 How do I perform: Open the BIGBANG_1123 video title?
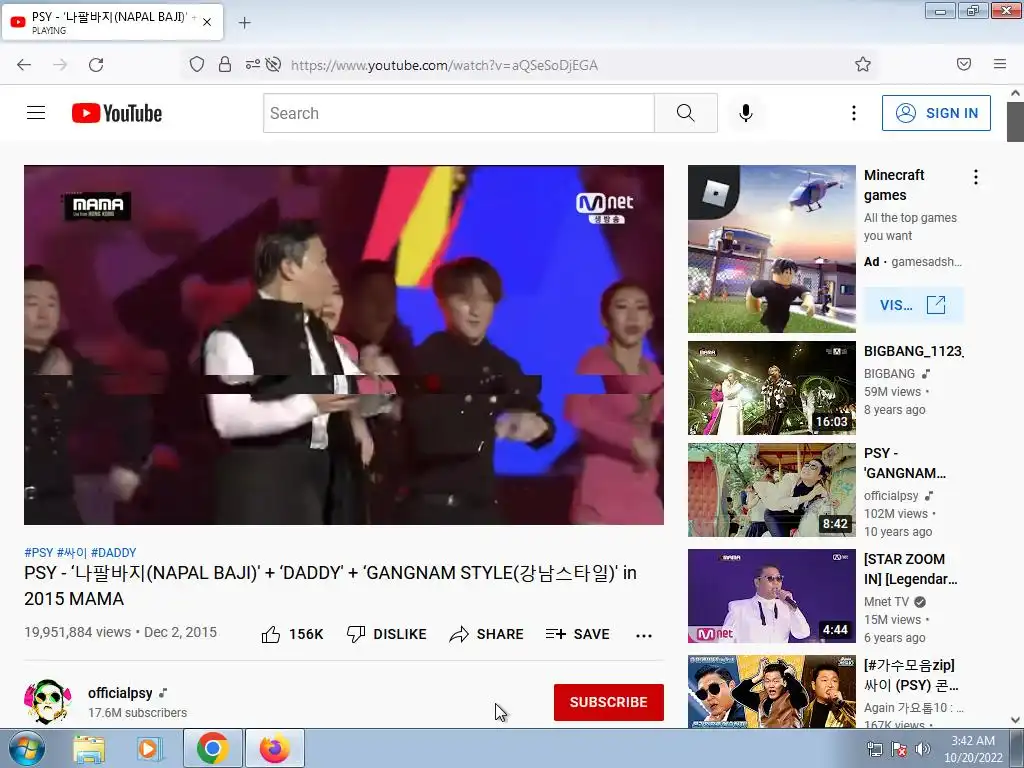[913, 351]
